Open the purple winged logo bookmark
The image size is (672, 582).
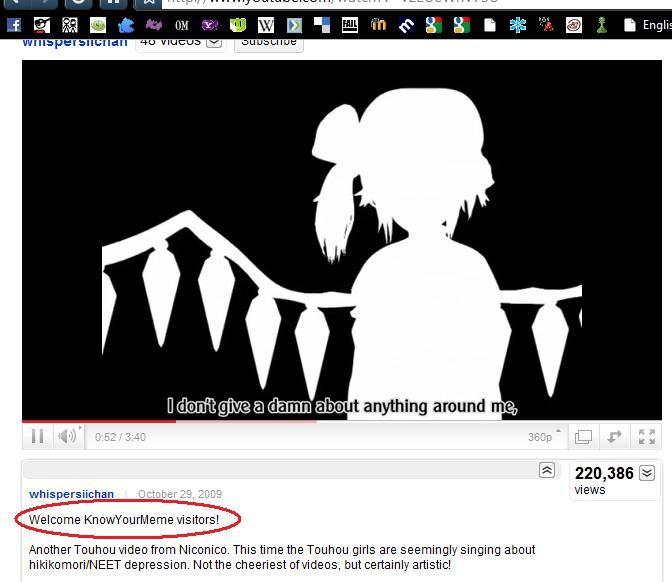click(x=154, y=25)
